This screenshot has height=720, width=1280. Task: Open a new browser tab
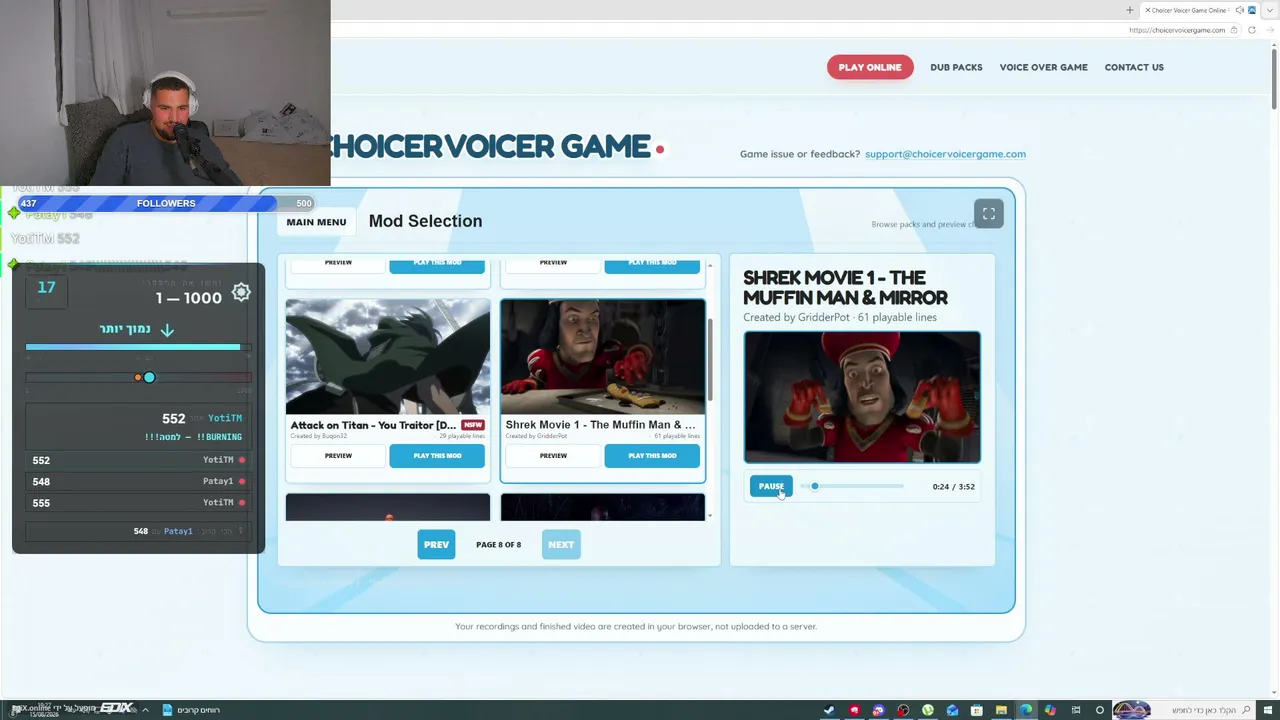tap(1129, 10)
